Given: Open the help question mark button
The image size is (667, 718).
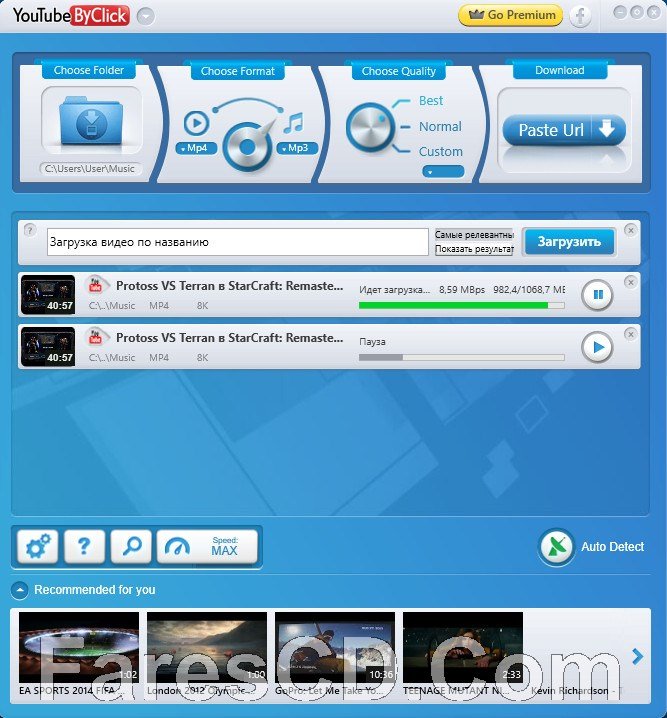Looking at the screenshot, I should (x=84, y=546).
